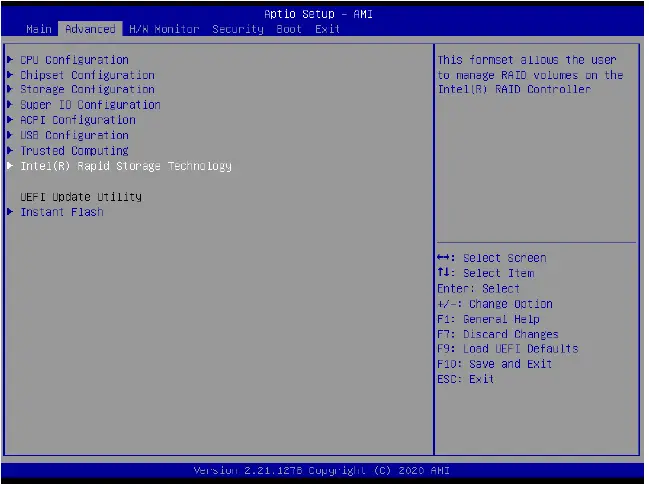
Task: Click the 'F9: Load UEFI Defaults' hint
Action: click(508, 349)
